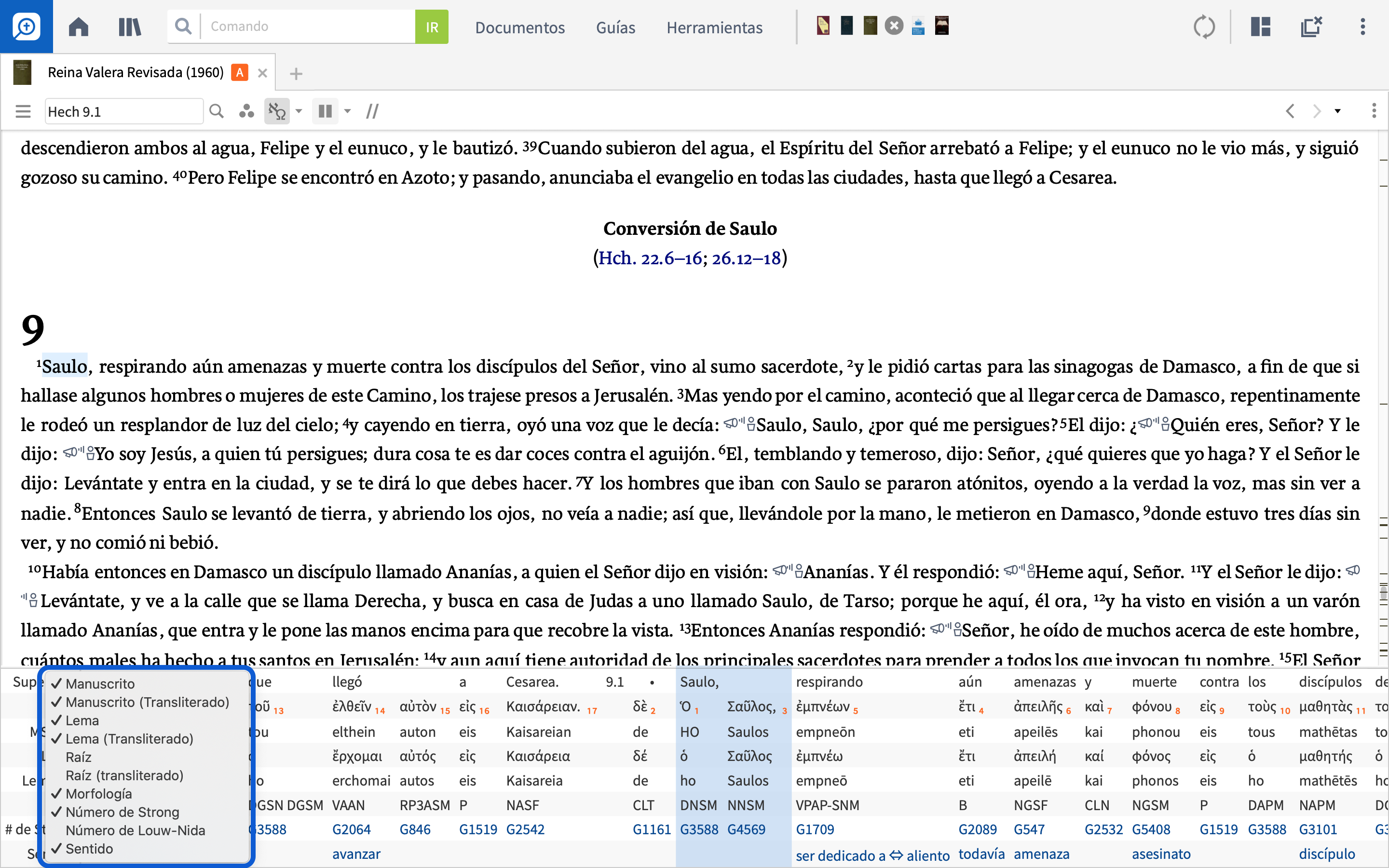Image resolution: width=1389 pixels, height=868 pixels.
Task: Toggle parallel resources columns icon
Action: click(x=326, y=111)
